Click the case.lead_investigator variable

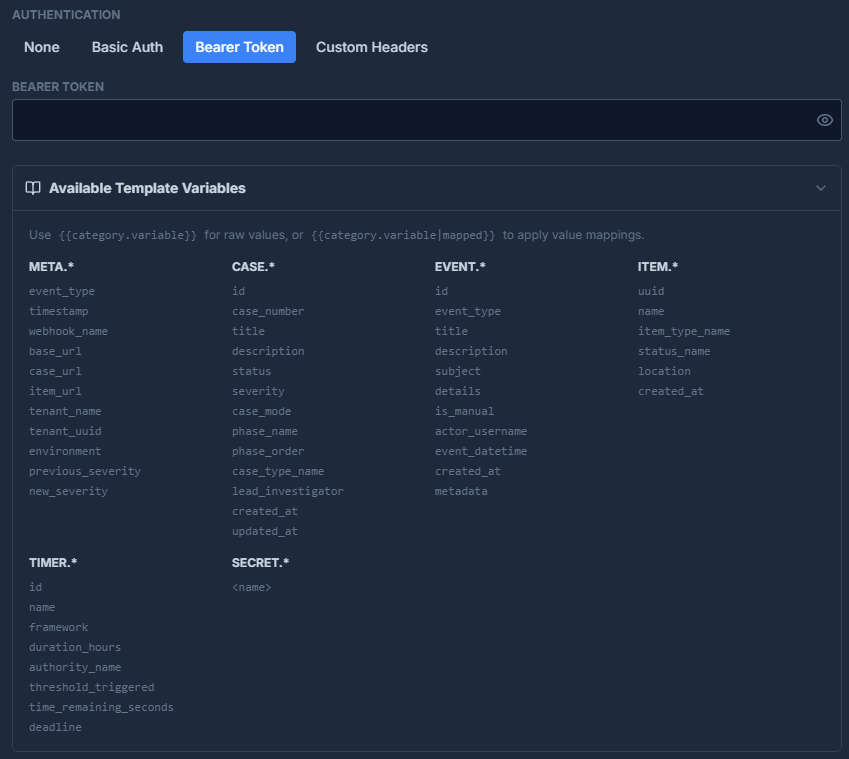pos(287,491)
